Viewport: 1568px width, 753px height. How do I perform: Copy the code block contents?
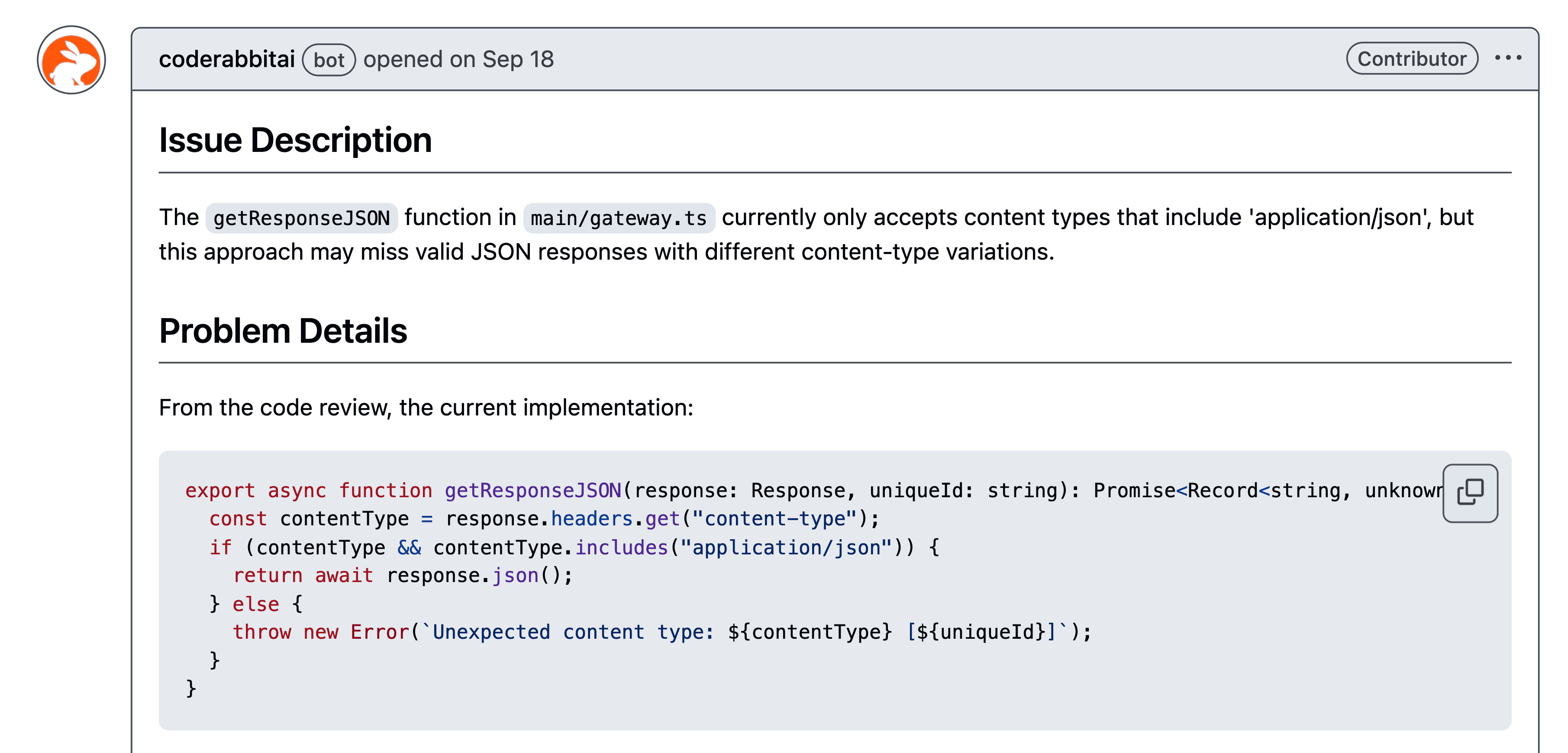coord(1469,492)
